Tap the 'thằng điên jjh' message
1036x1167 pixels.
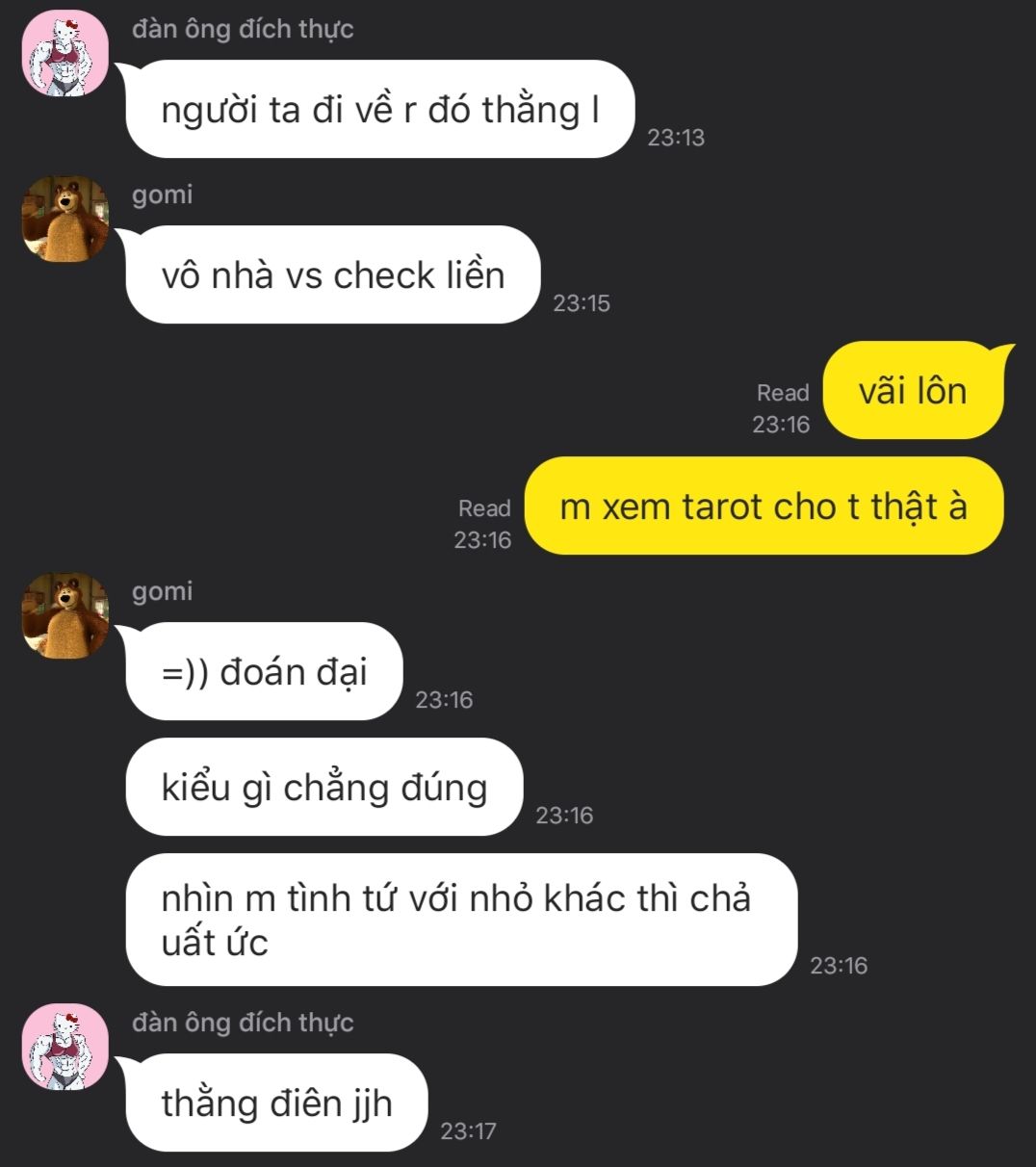276,1103
